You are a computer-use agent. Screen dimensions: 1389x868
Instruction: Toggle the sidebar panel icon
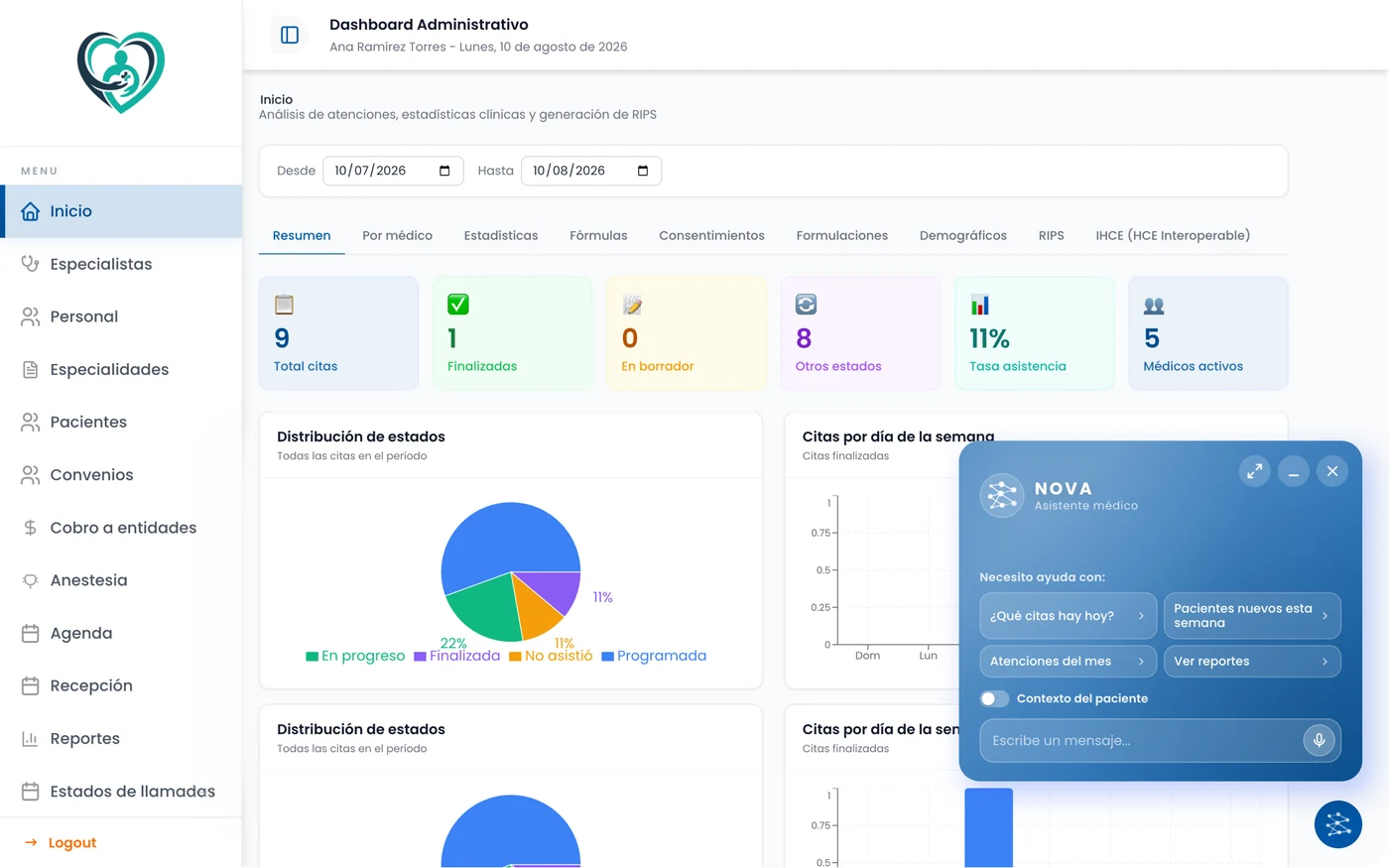click(x=290, y=35)
